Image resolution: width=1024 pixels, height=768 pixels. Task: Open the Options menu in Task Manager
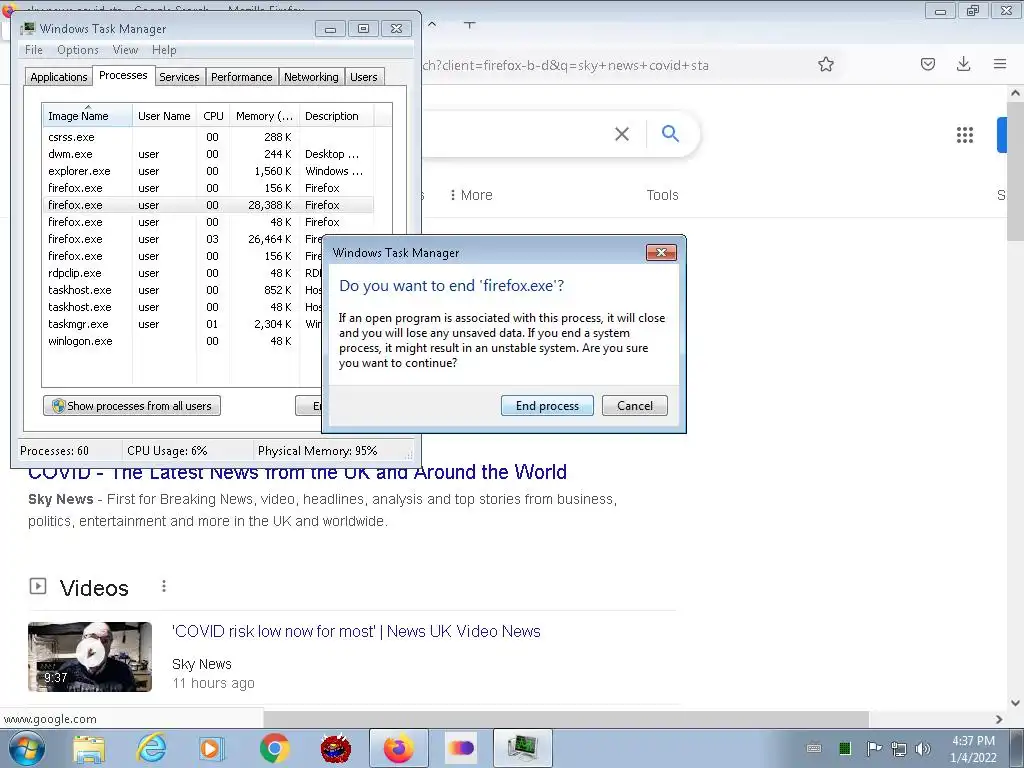78,50
